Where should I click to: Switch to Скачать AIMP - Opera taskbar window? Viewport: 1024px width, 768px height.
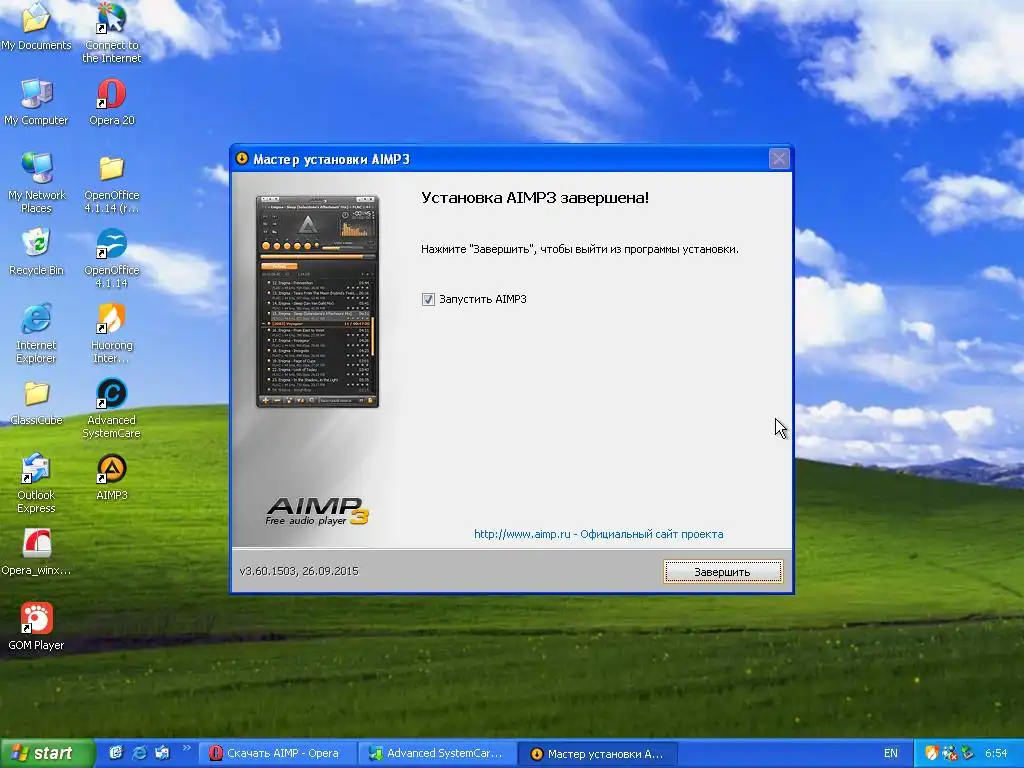pos(276,754)
